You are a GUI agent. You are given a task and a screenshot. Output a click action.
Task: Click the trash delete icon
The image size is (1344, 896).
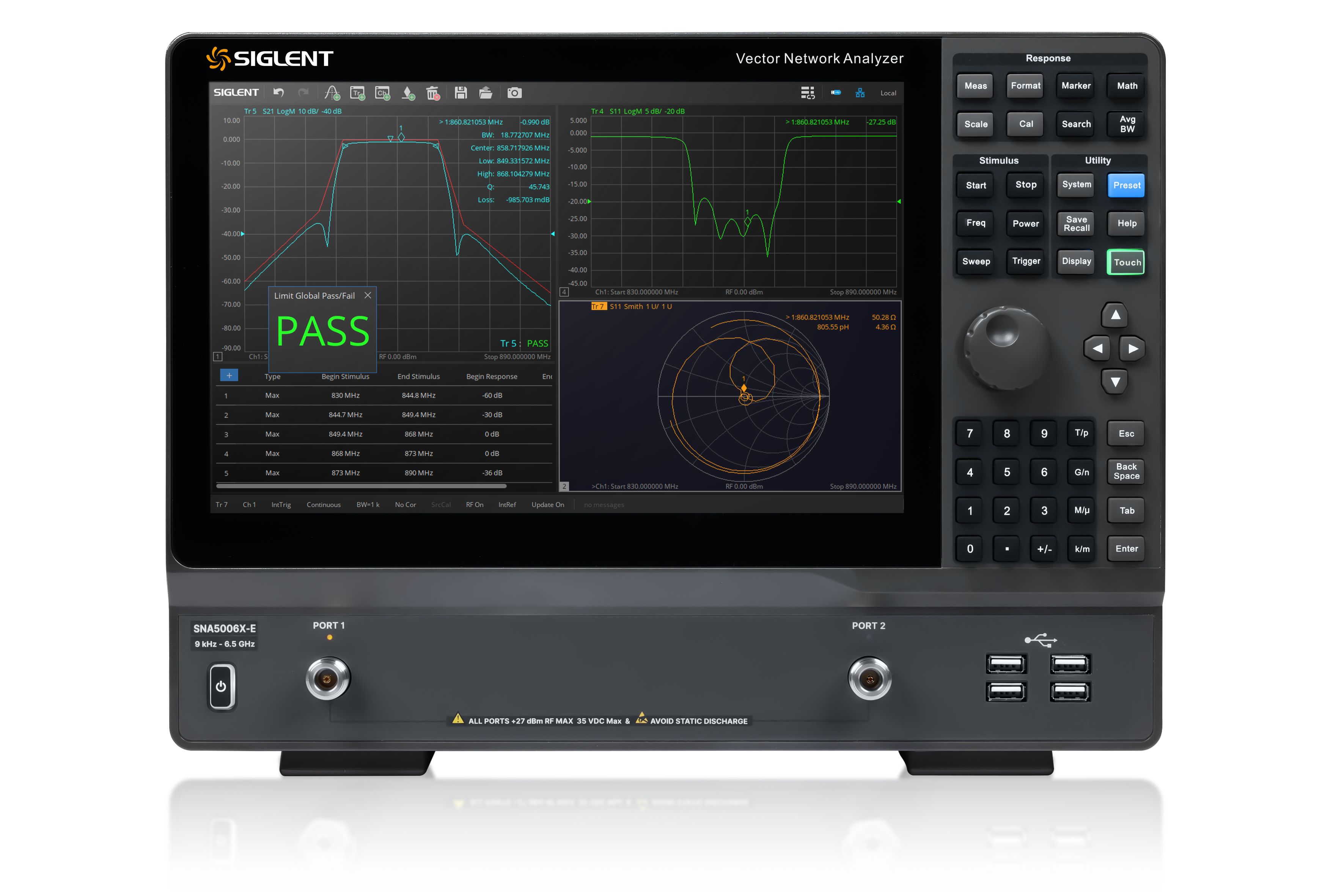(433, 93)
